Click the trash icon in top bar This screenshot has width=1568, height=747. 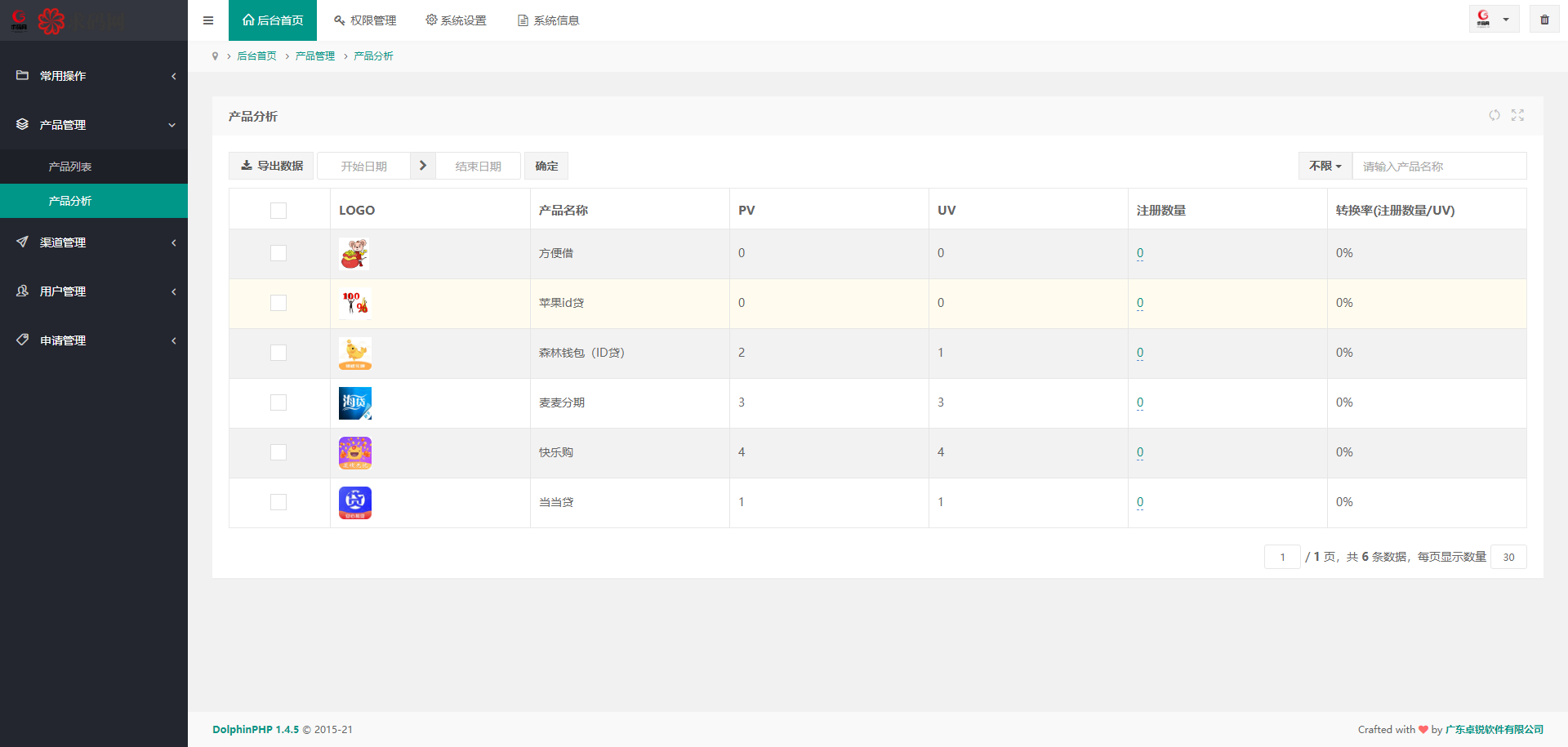(x=1544, y=20)
